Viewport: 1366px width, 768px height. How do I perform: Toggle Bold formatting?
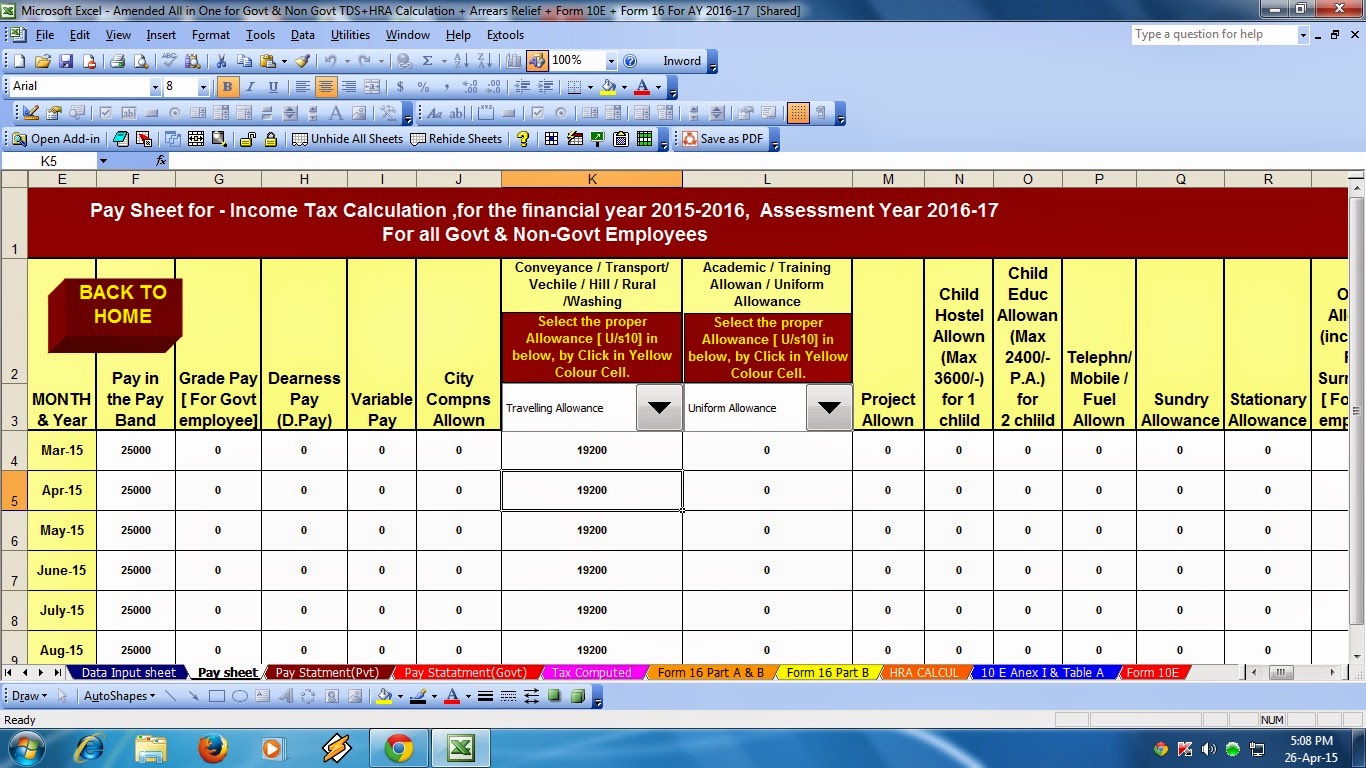(227, 87)
